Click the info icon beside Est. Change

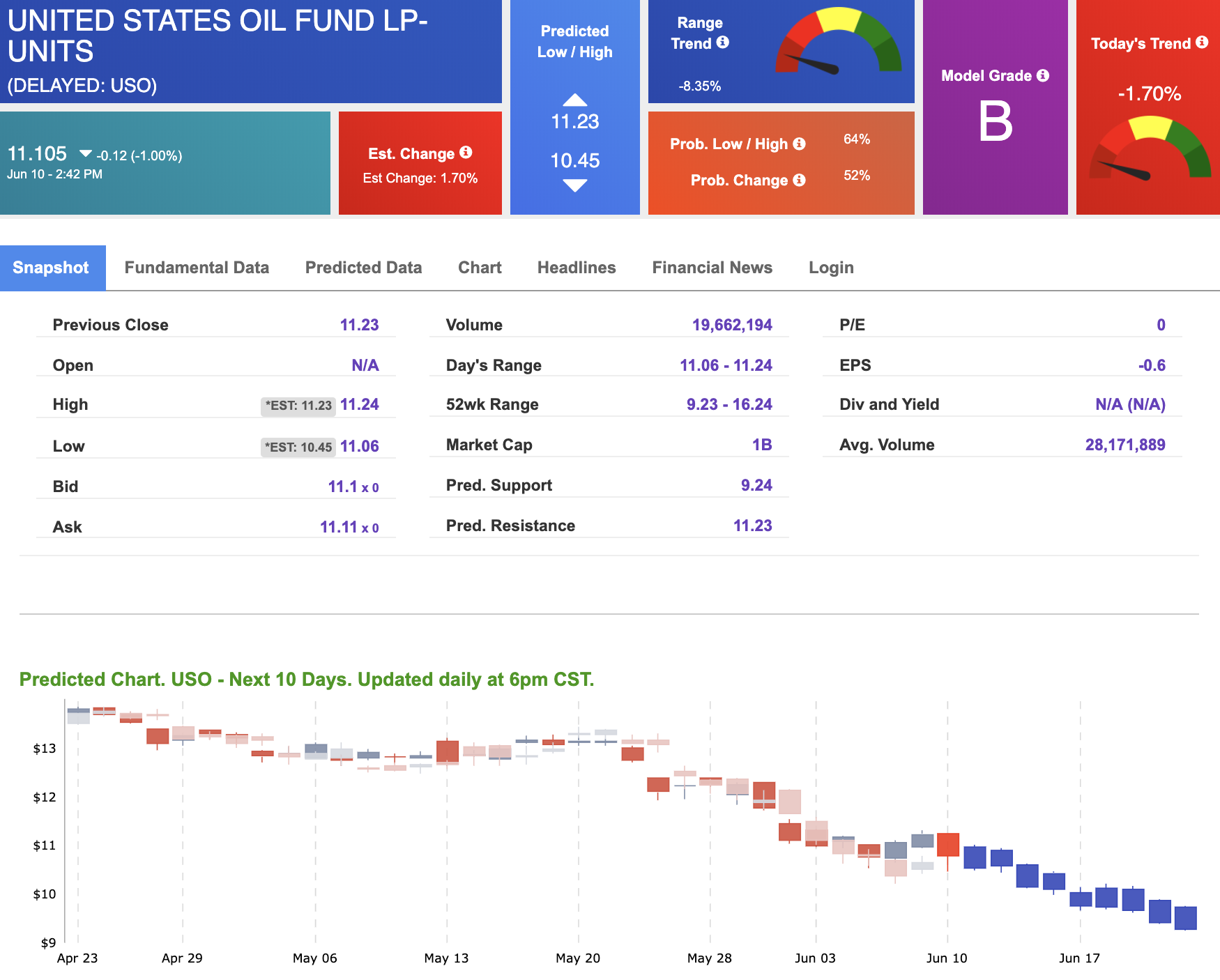pos(466,152)
